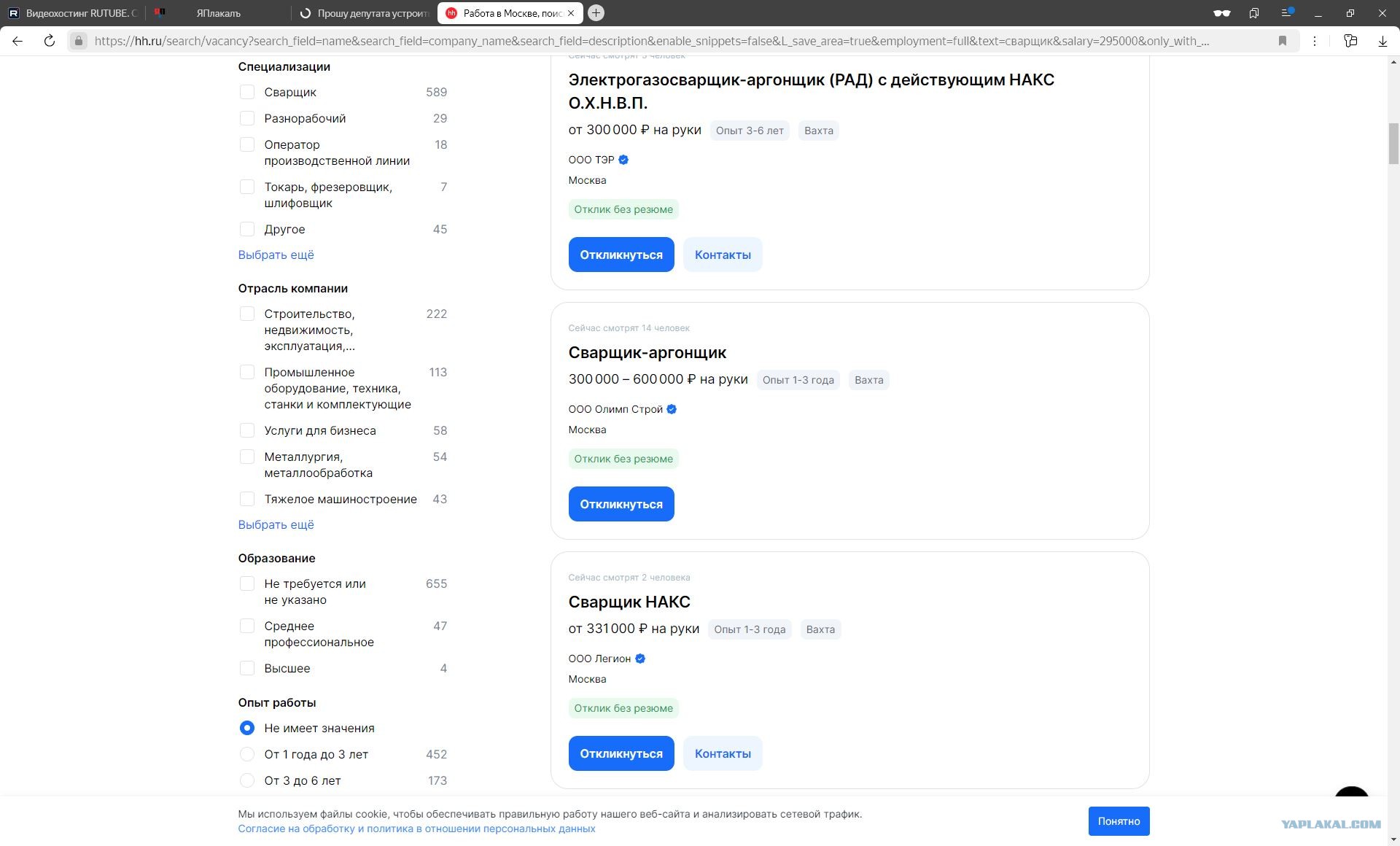Select 'От 3 до 6 лет' radio
Viewport: 1400px width, 846px height.
click(x=247, y=780)
